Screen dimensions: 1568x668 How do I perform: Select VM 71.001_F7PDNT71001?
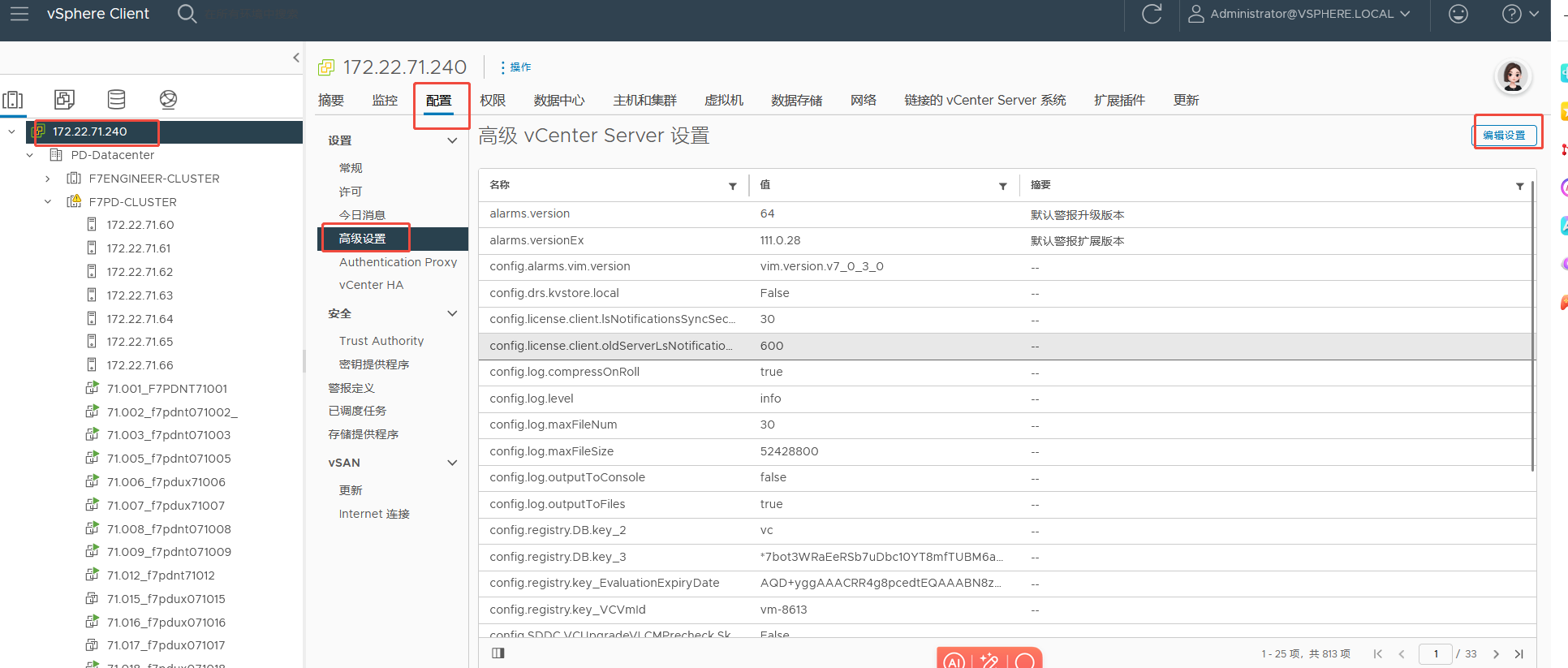click(166, 389)
